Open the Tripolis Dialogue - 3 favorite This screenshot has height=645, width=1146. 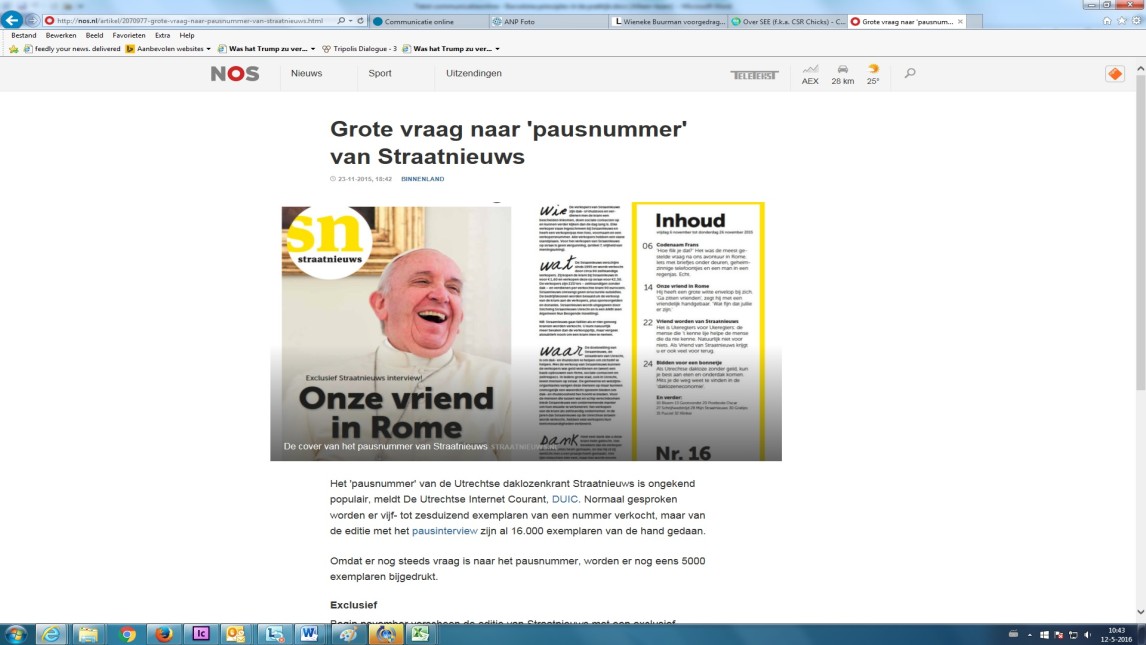359,49
